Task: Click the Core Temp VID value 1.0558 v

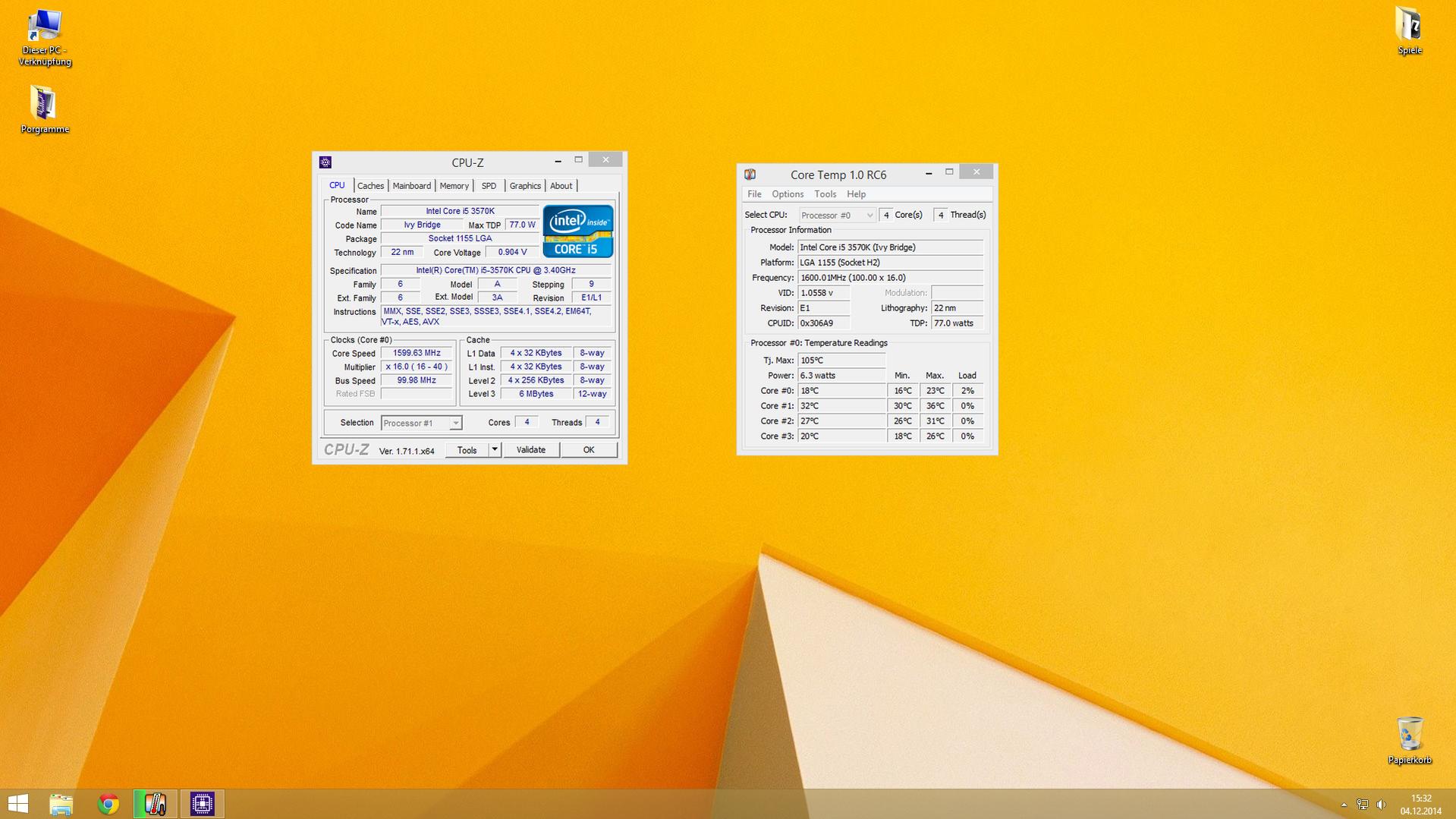Action: click(x=824, y=293)
